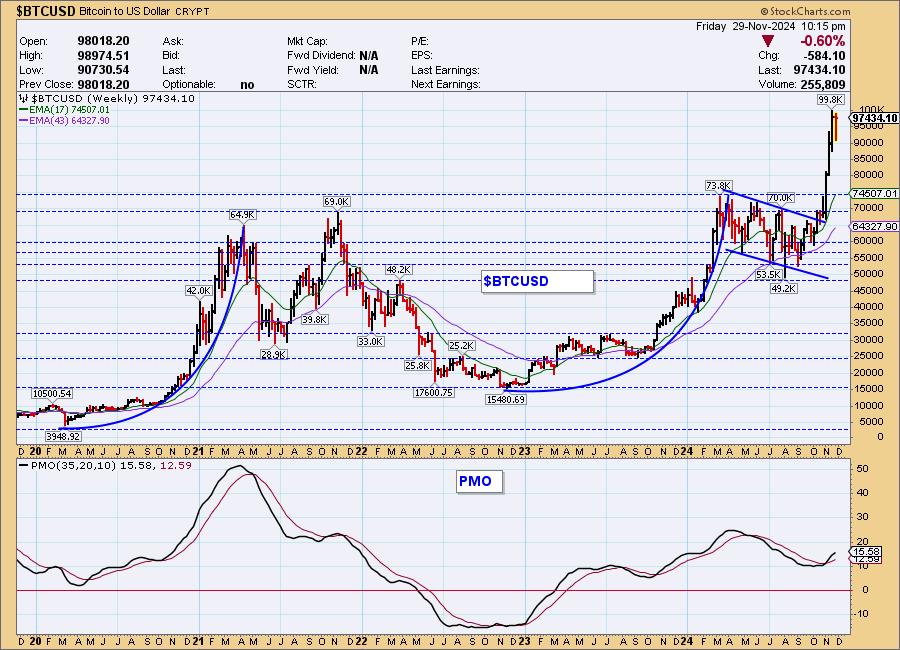
Task: Click the 39.8K price label
Action: 315,320
